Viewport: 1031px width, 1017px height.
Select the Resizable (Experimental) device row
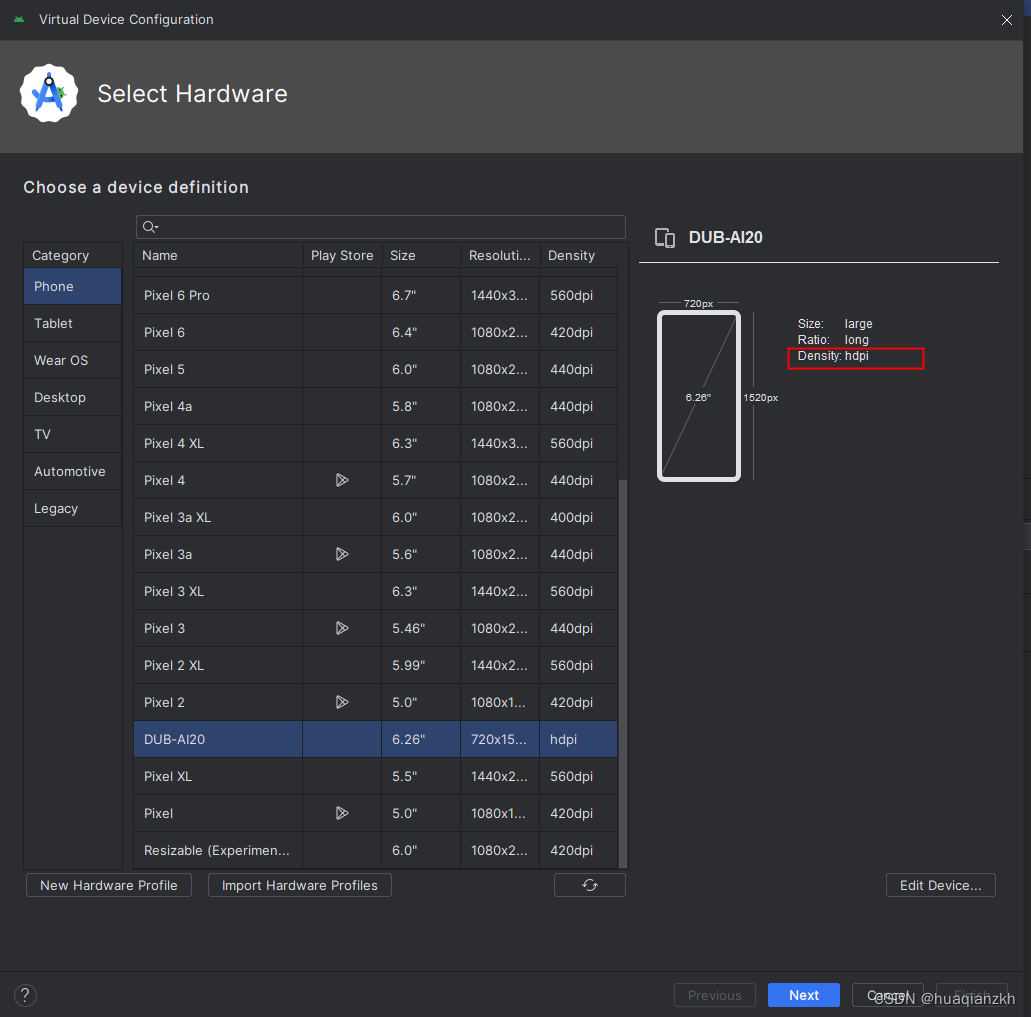point(375,850)
